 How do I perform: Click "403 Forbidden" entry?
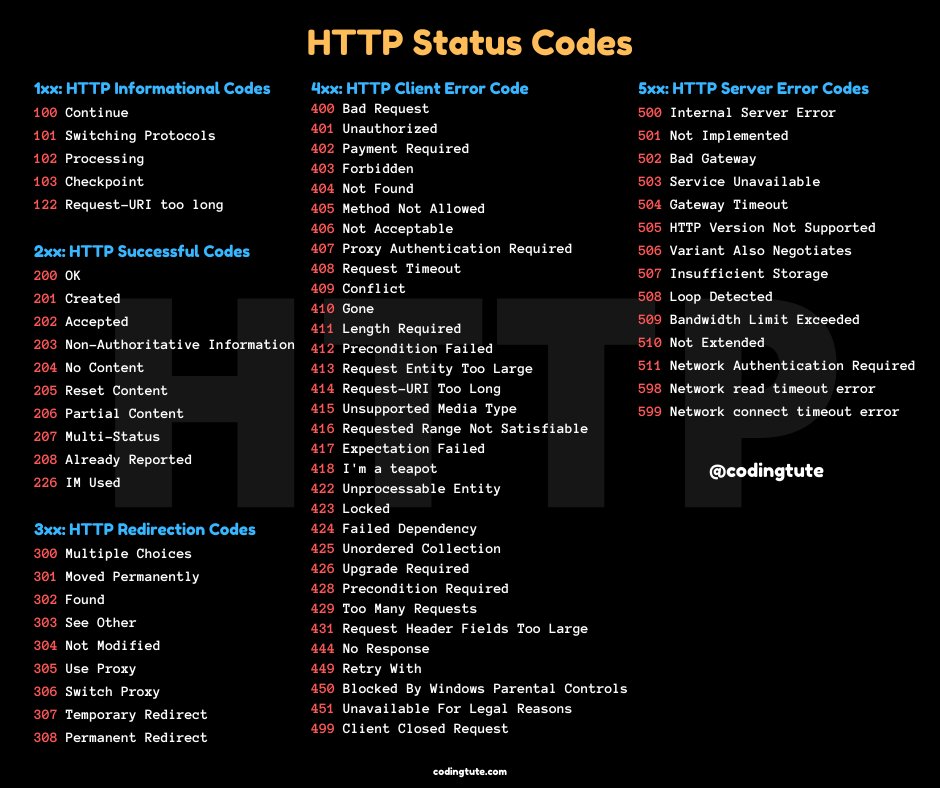click(362, 169)
